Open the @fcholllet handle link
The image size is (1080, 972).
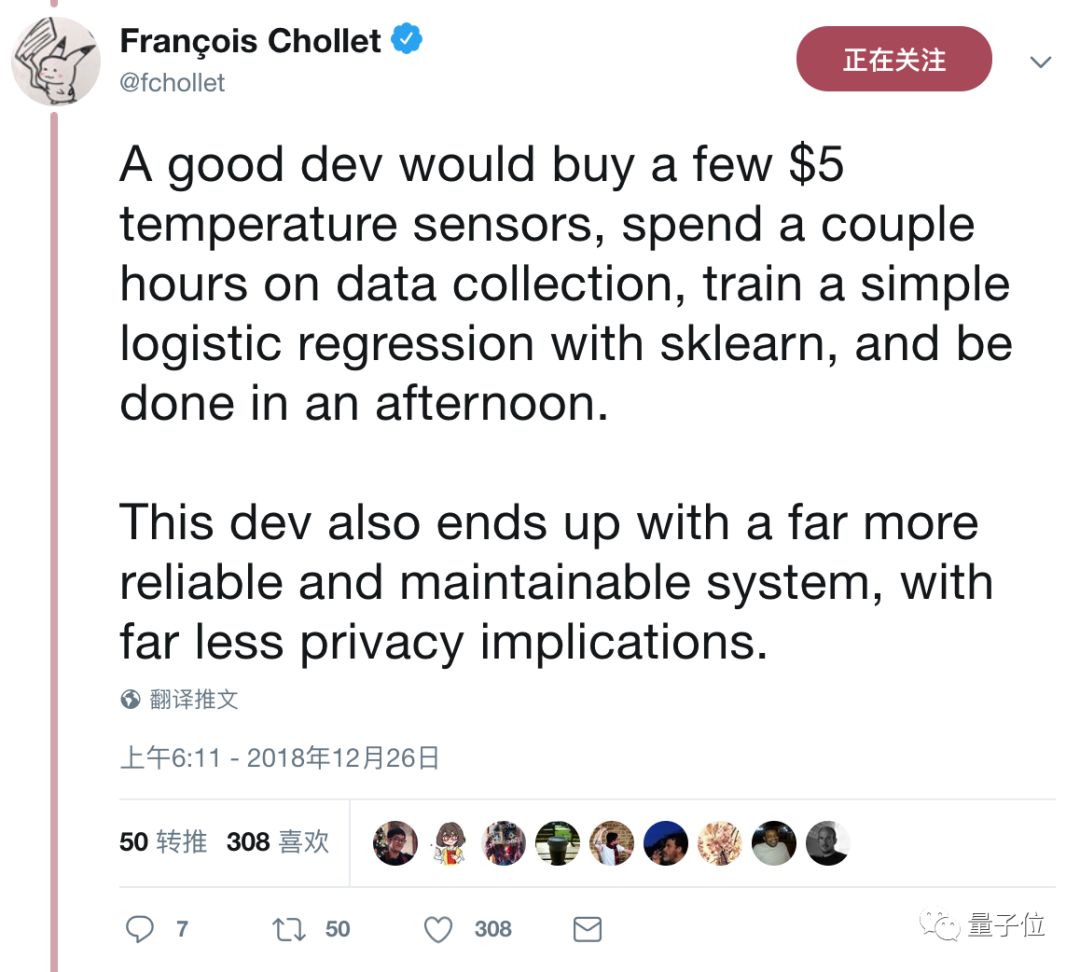pos(172,83)
